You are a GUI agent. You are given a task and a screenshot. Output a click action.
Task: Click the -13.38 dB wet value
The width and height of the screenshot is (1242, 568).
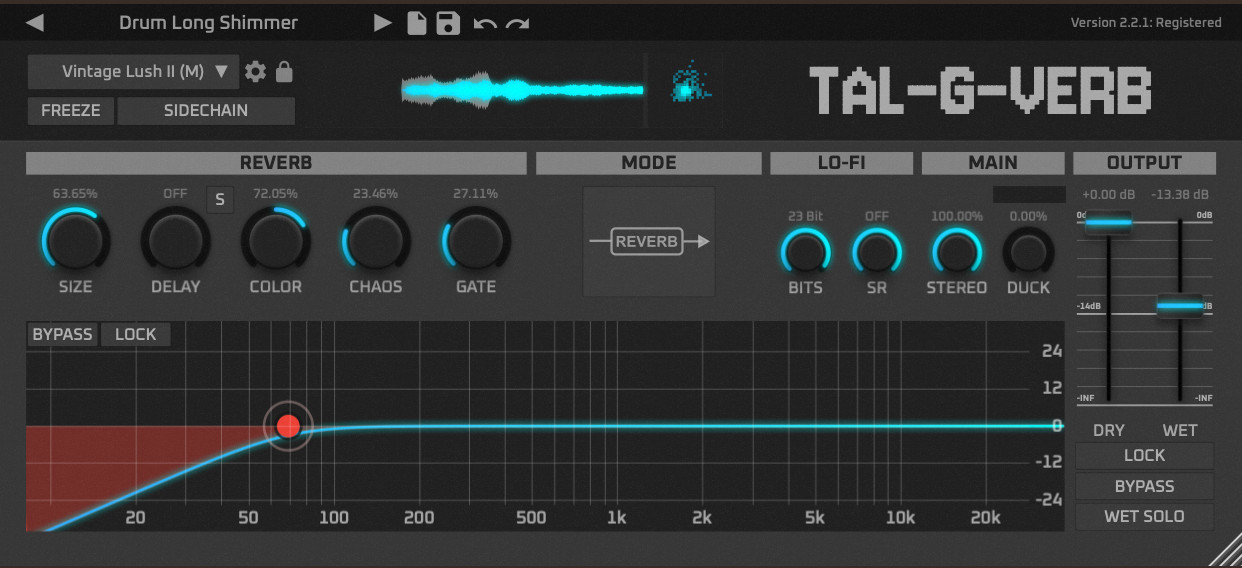[1180, 194]
